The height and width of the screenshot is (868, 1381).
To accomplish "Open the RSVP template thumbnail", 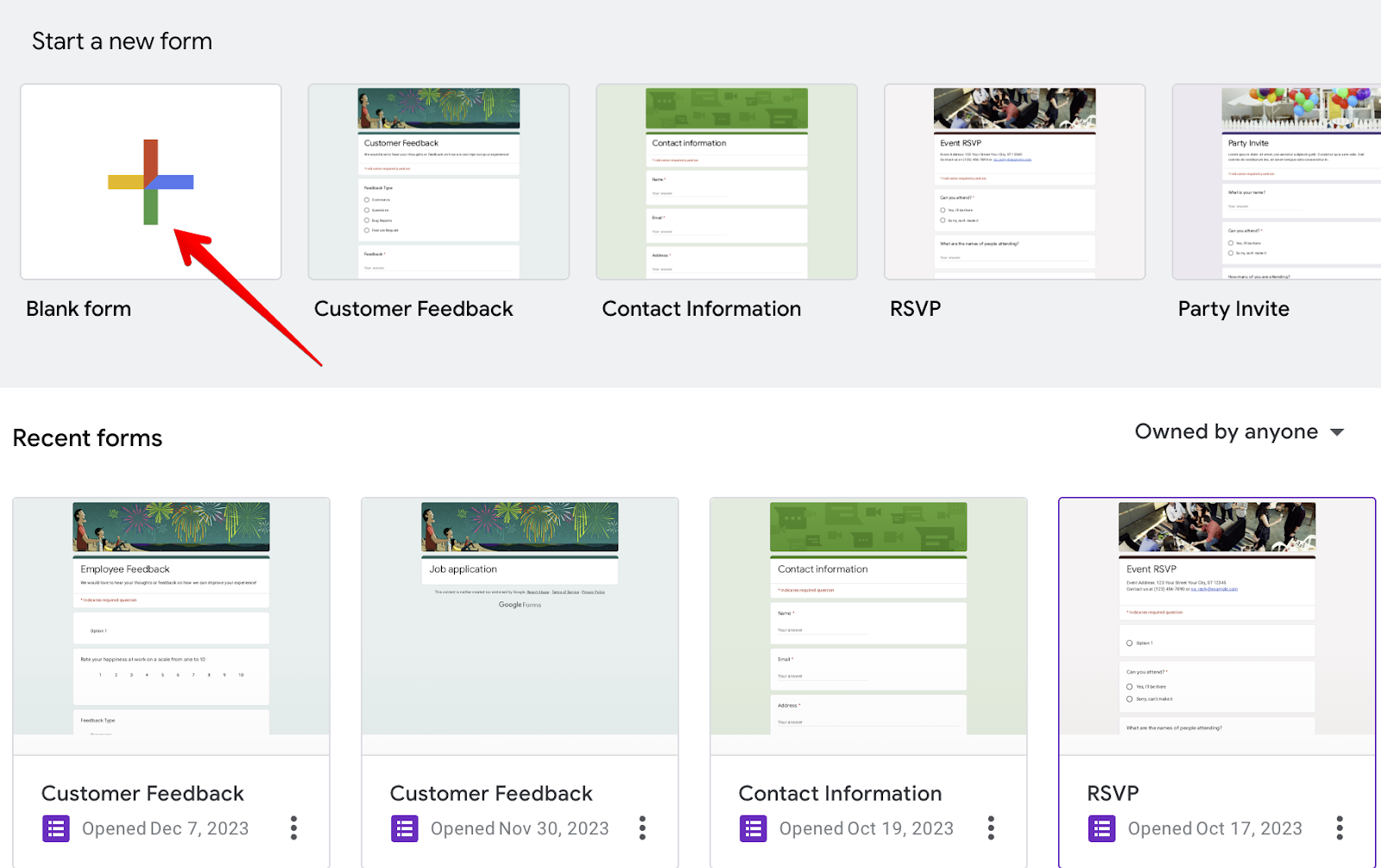I will (1014, 181).
